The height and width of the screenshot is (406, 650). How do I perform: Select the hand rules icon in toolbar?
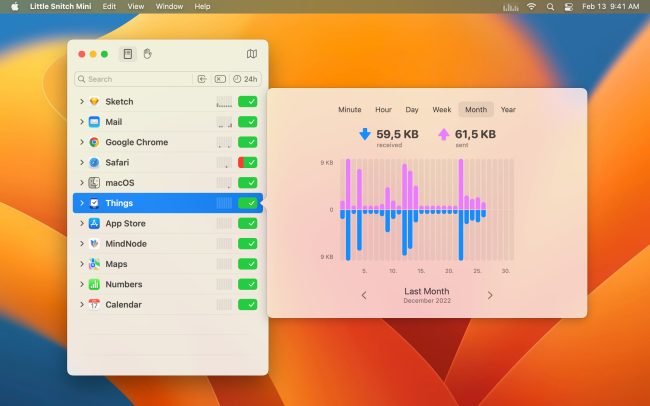click(x=148, y=54)
